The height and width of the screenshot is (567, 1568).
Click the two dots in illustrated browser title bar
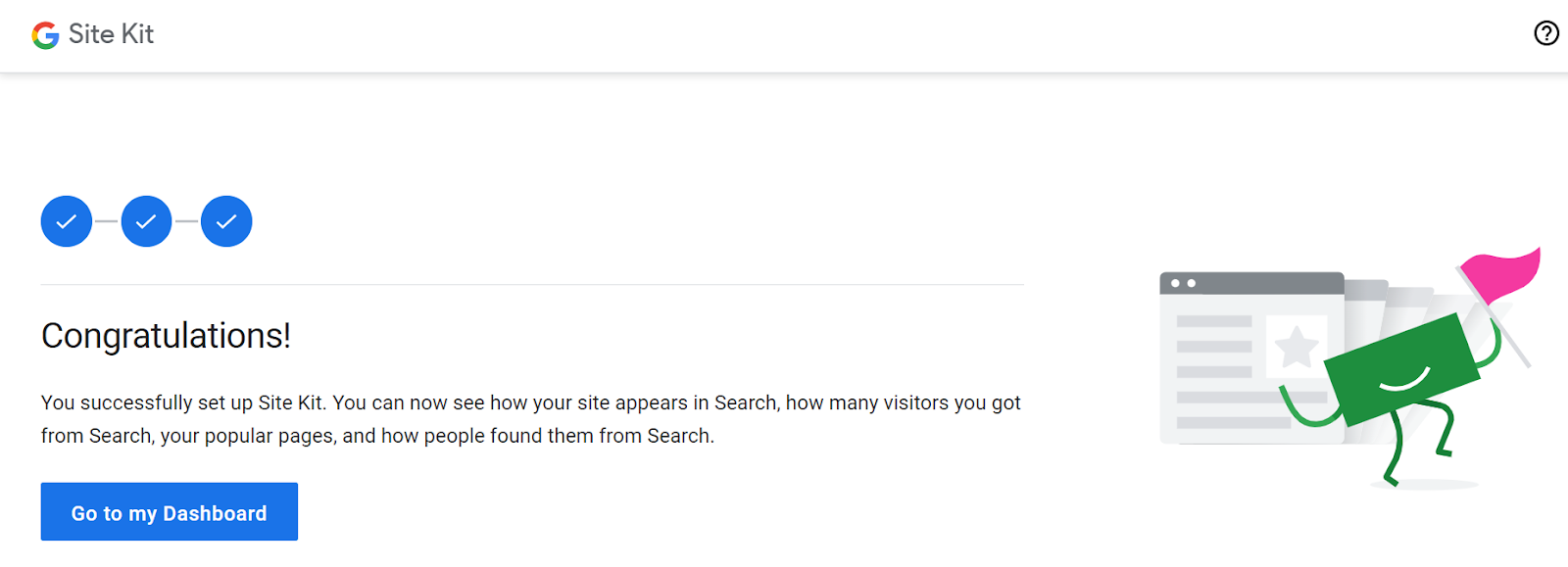coord(1183,283)
